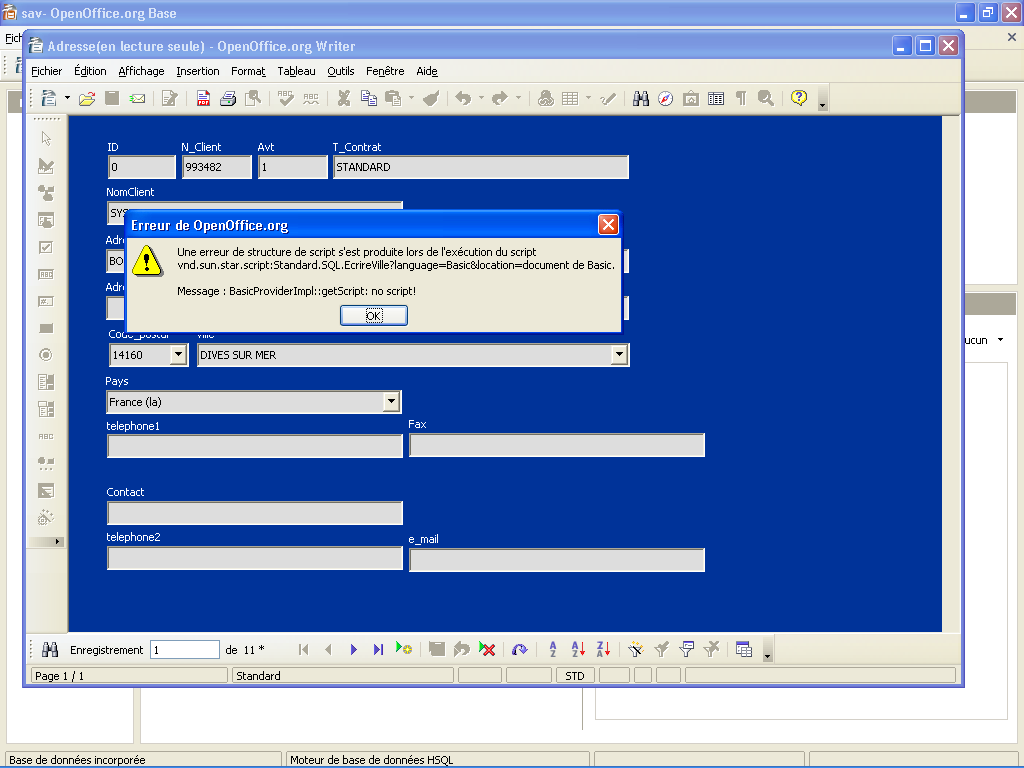Open the Pays France (la) dropdown
Viewport: 1024px width, 768px height.
click(x=391, y=401)
